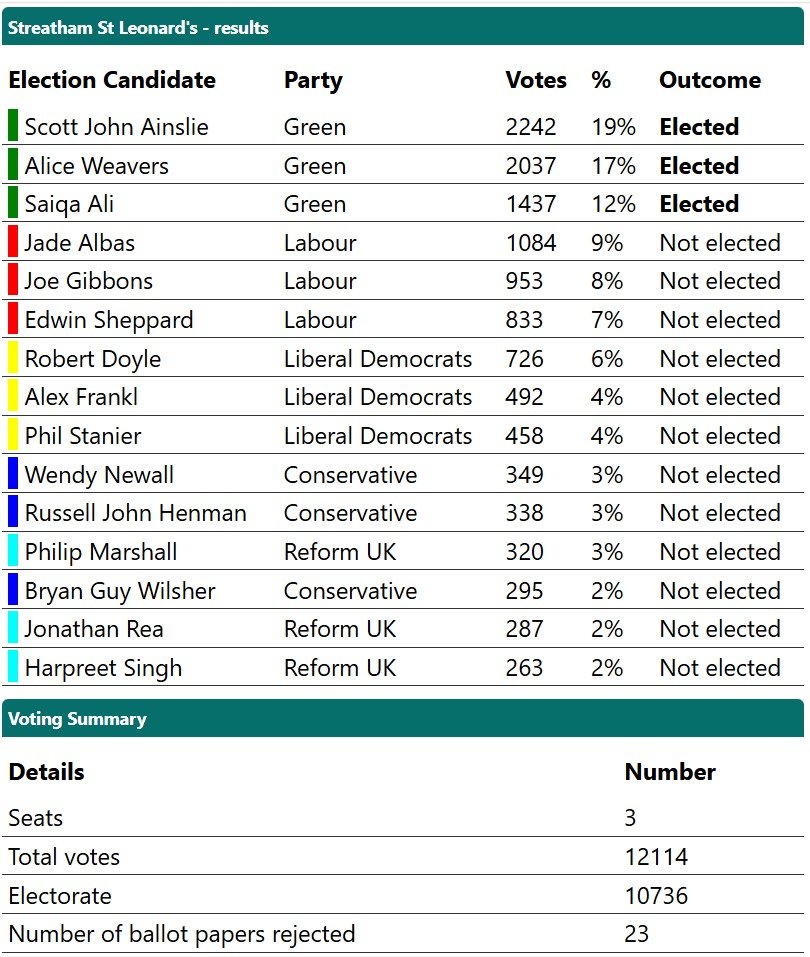Select the Electorate row value 10736

tap(656, 896)
